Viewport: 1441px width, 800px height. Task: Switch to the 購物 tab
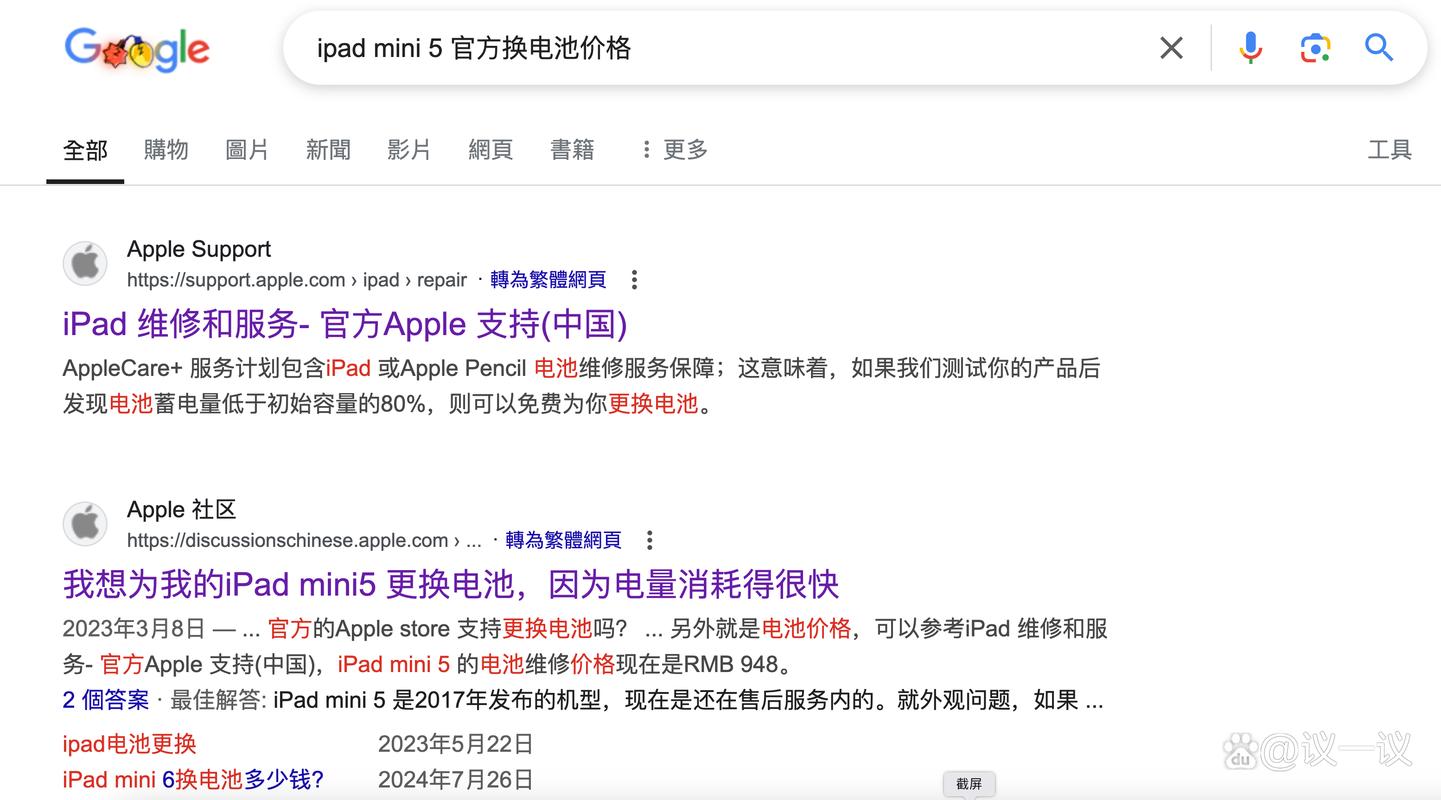click(x=166, y=150)
